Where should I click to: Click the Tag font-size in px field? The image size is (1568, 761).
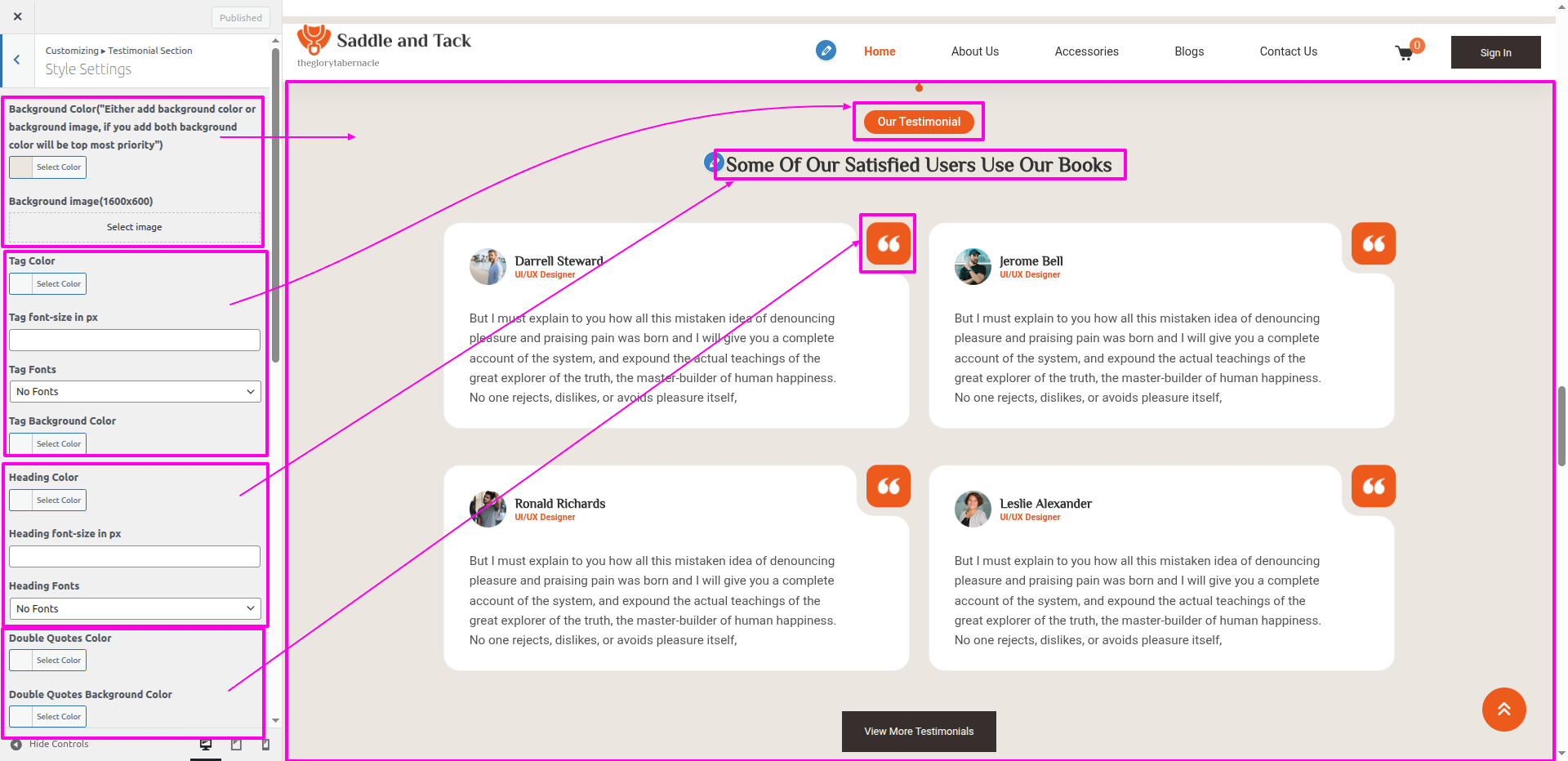pos(135,340)
